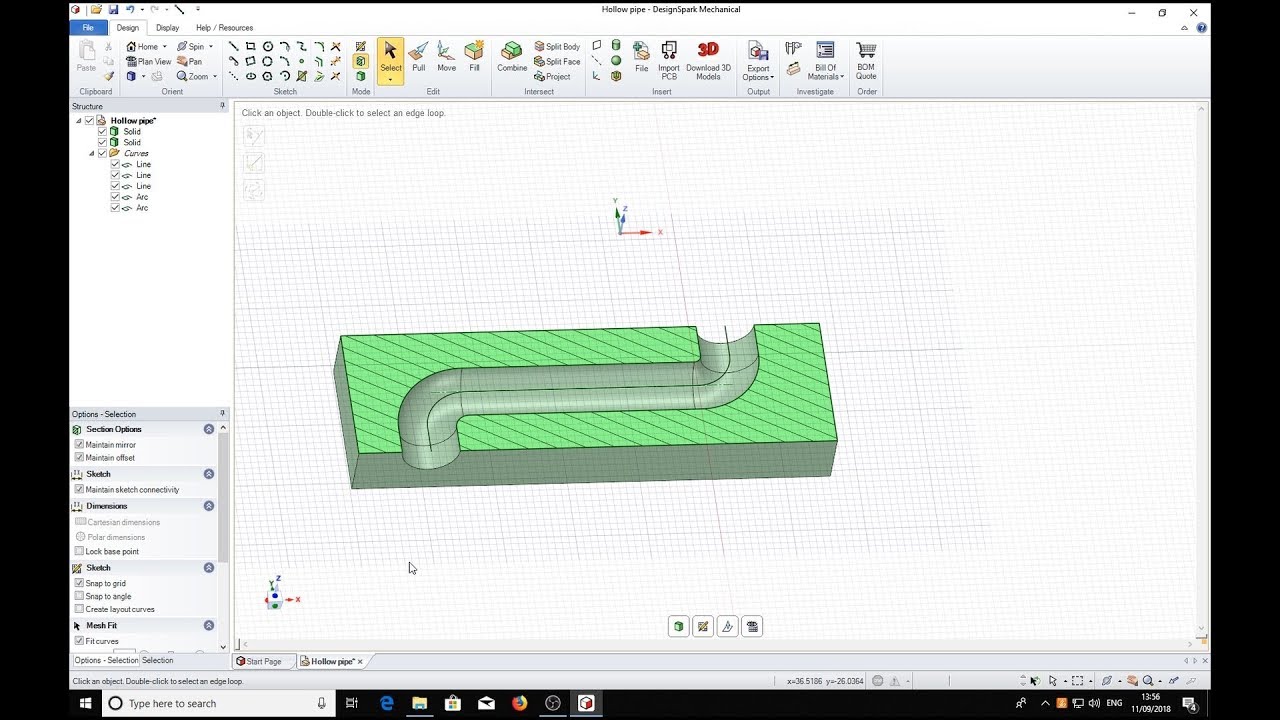This screenshot has height=720, width=1280.
Task: Click the Split Face tool
Action: [557, 62]
